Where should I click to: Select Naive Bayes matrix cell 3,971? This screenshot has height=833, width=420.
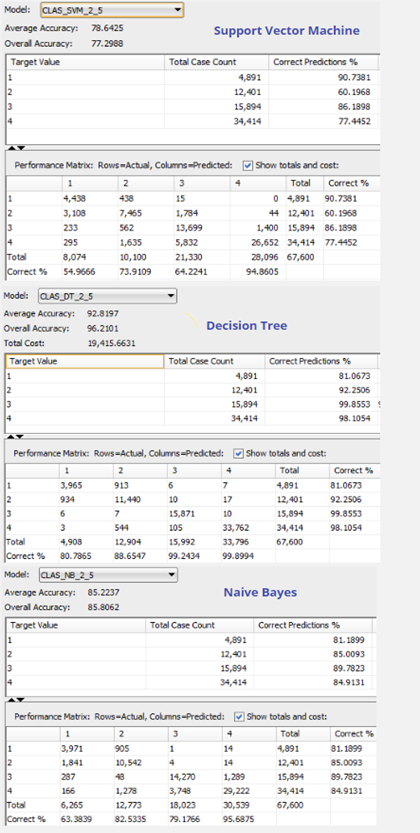point(73,748)
